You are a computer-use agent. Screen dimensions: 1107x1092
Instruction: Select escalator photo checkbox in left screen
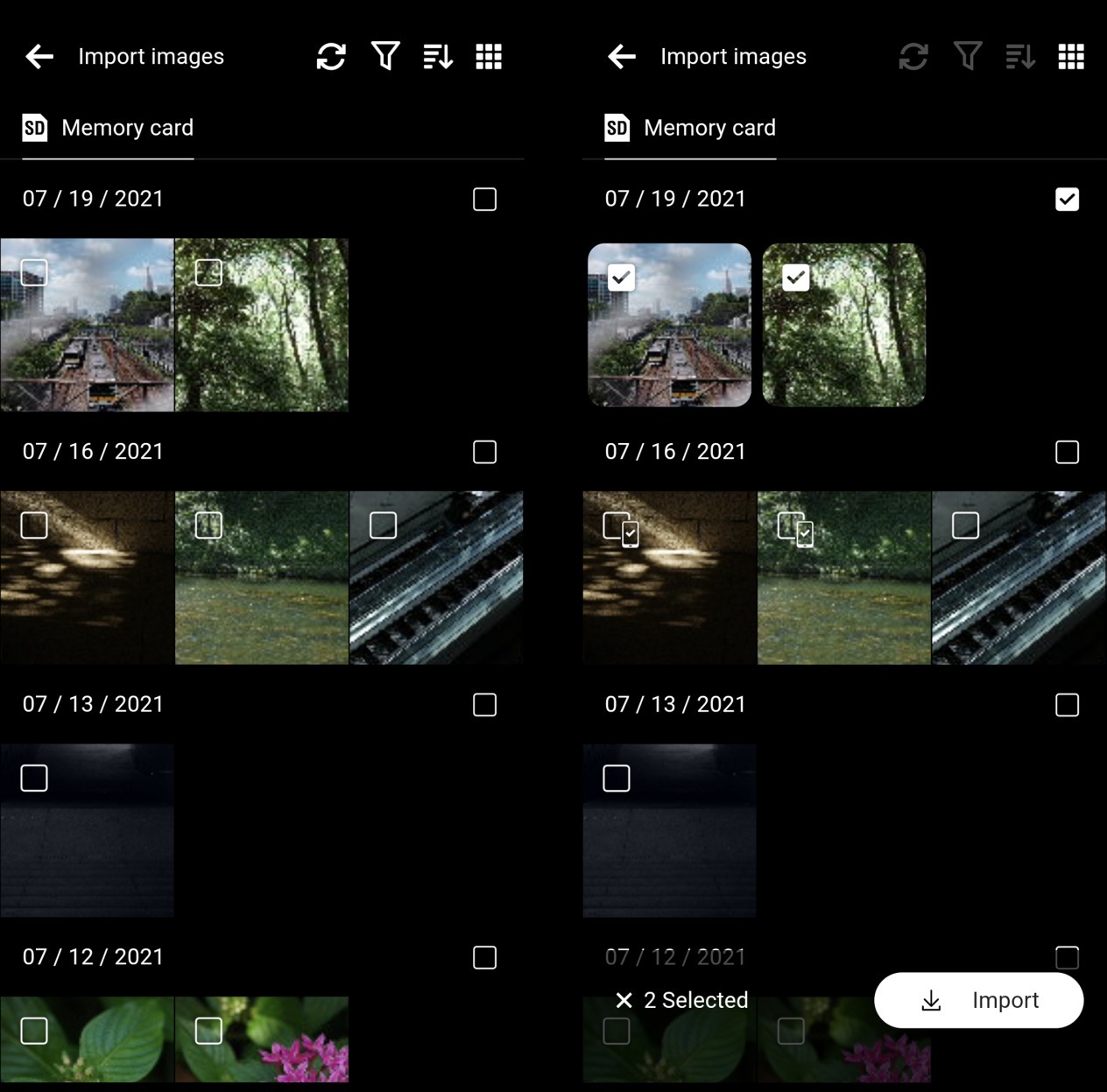[383, 525]
